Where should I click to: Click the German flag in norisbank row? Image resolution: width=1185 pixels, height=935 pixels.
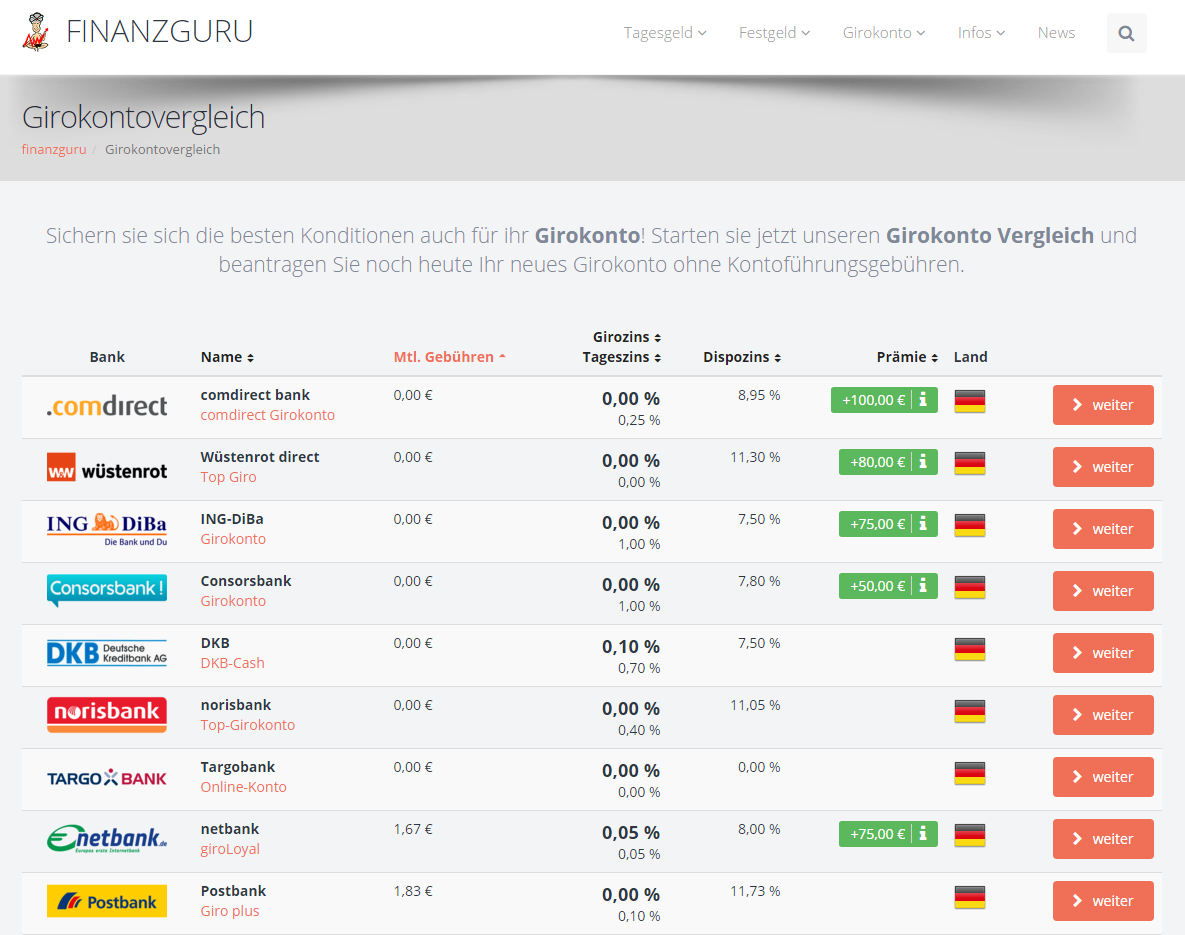[x=970, y=711]
